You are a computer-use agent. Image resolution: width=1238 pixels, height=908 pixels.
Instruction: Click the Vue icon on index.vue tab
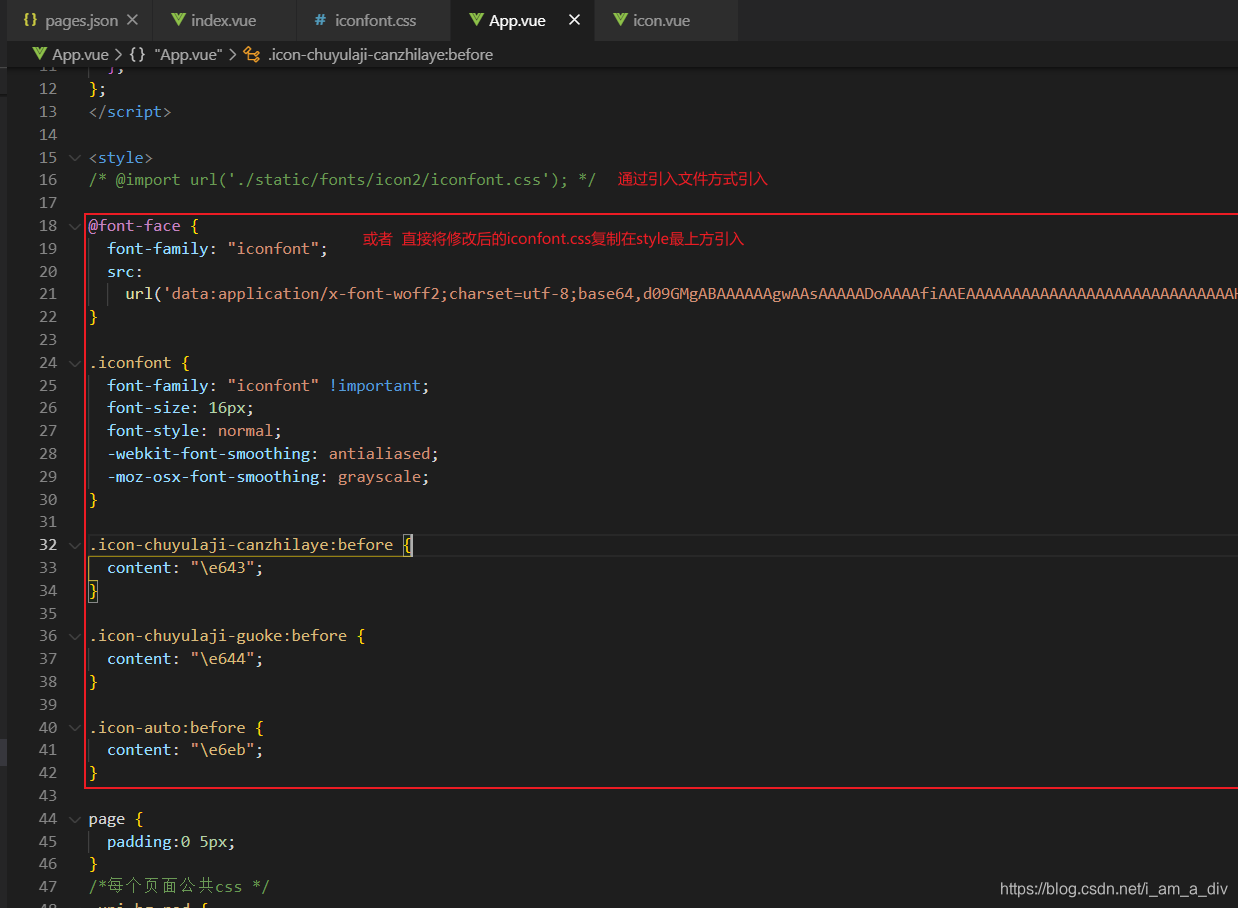178,20
